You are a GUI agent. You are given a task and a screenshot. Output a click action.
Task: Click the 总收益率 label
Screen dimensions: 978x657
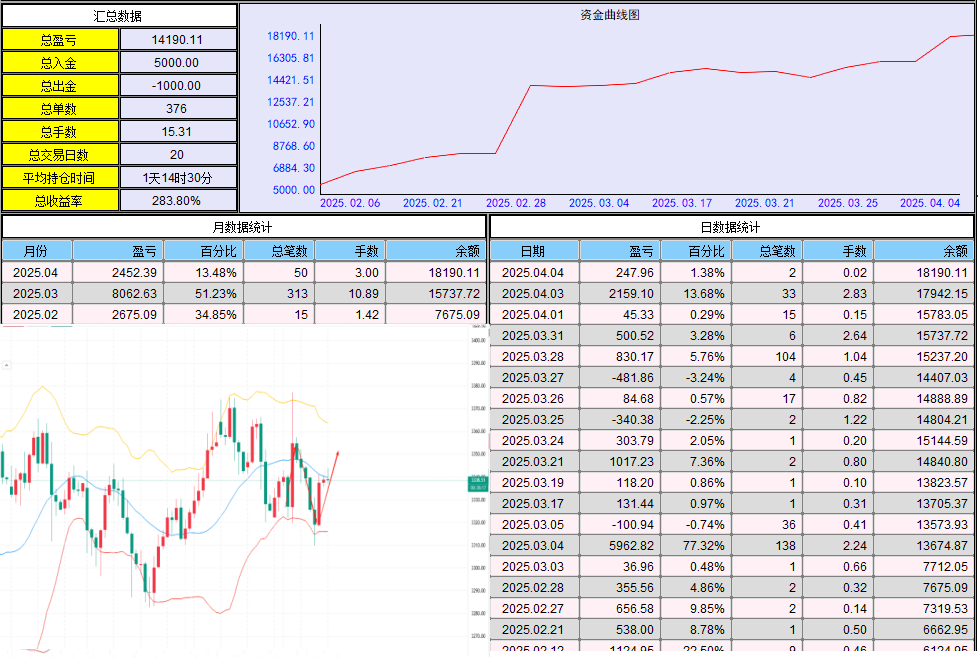60,201
